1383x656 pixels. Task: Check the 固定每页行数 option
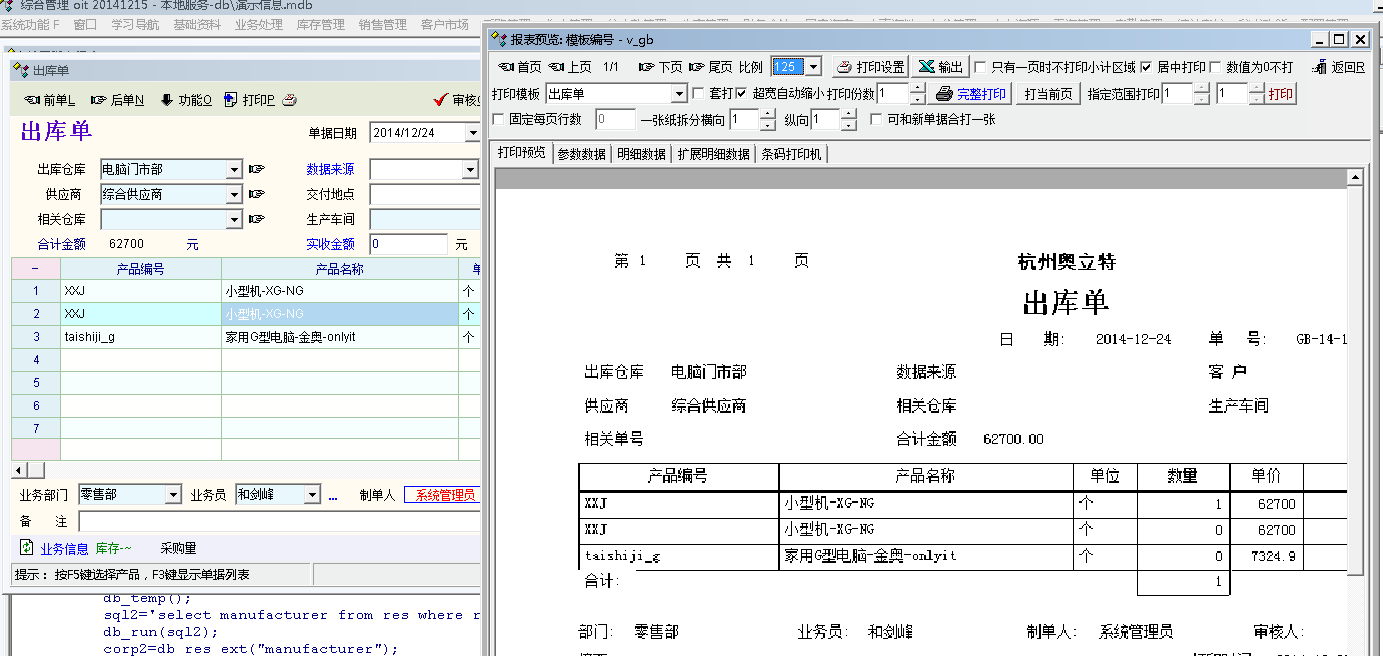pos(499,120)
